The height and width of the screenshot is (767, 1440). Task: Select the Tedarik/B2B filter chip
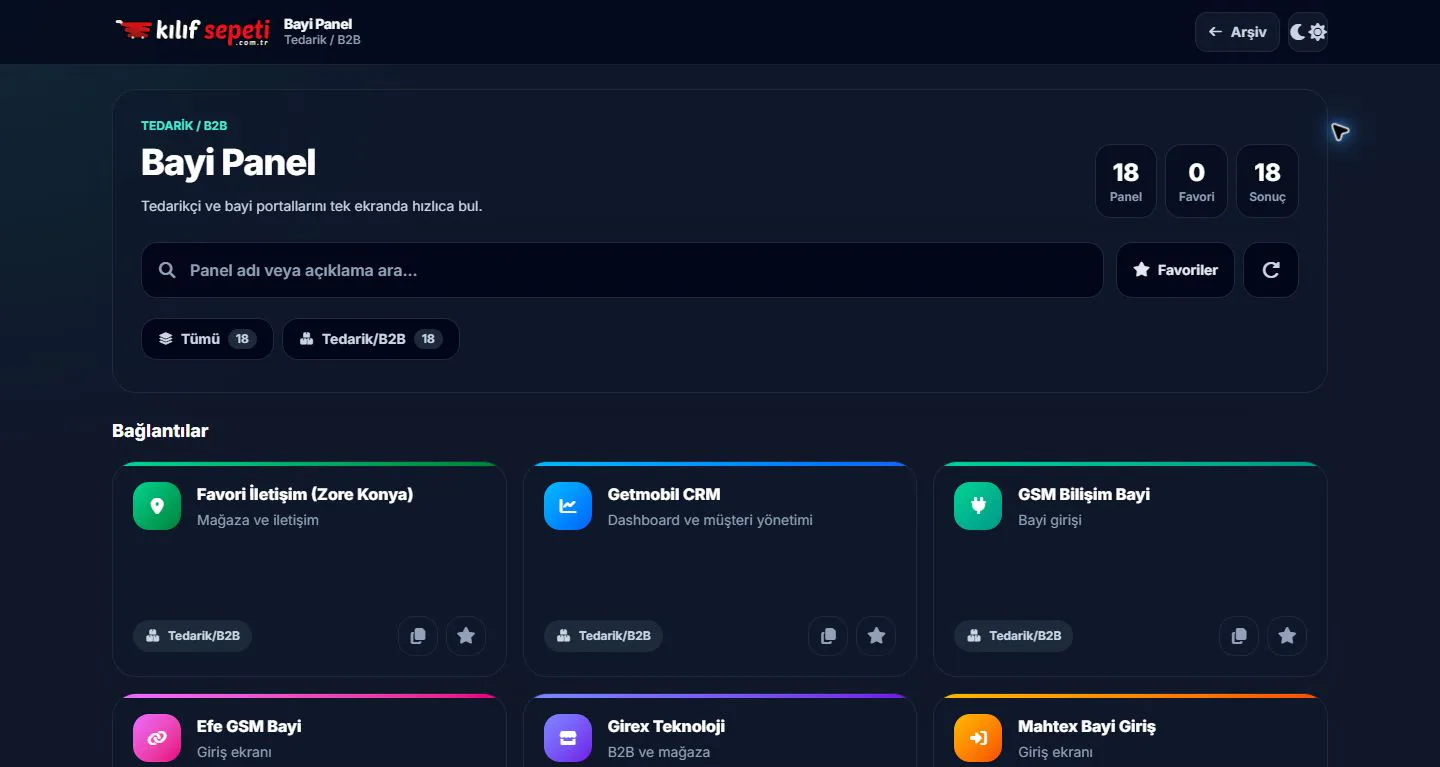(371, 339)
